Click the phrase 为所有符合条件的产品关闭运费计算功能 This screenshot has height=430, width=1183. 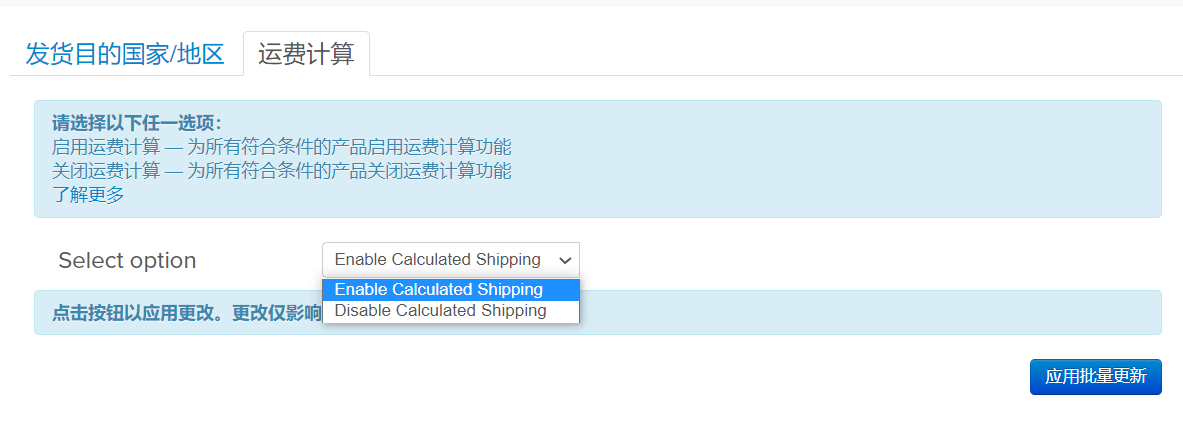coord(349,171)
